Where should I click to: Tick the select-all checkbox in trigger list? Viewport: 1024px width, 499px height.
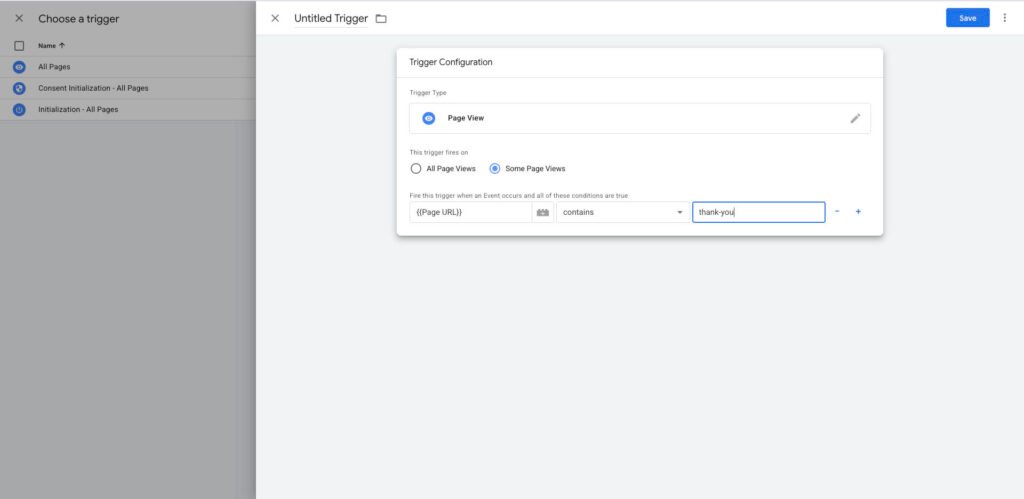[x=19, y=46]
